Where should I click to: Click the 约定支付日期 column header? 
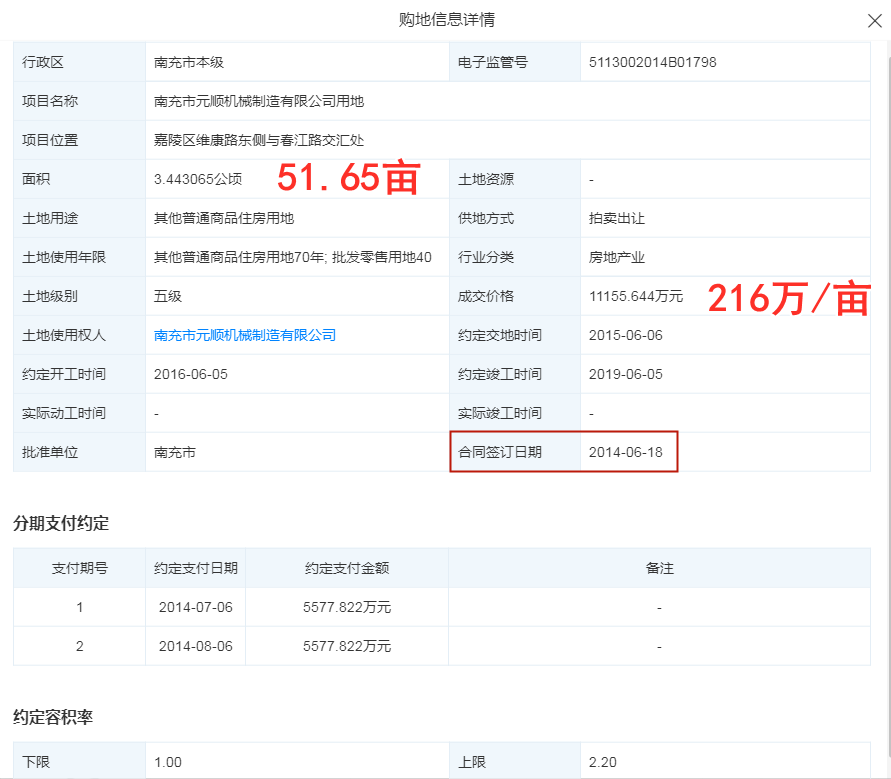(195, 568)
